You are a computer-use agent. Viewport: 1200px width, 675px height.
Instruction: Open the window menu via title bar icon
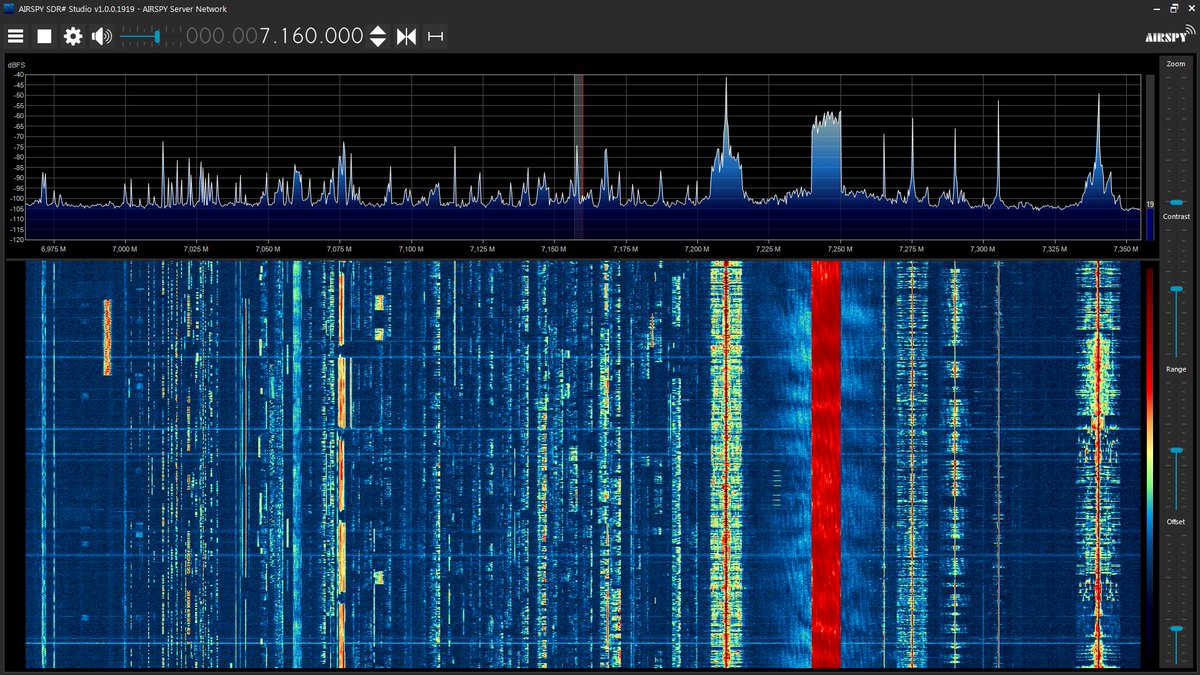[8, 7]
